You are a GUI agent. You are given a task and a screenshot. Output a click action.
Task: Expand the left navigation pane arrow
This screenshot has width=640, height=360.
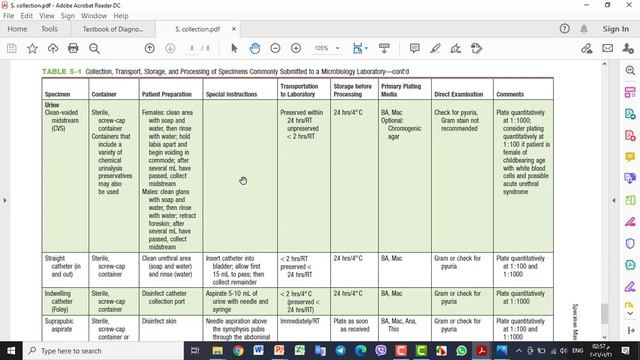coord(5,200)
